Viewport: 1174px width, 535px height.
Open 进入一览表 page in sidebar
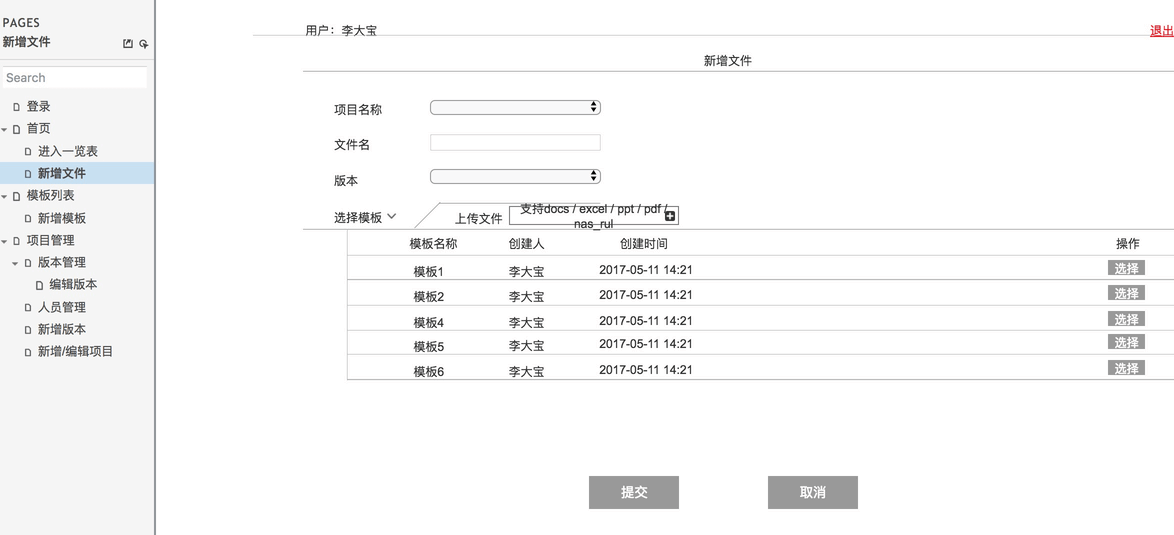[68, 151]
